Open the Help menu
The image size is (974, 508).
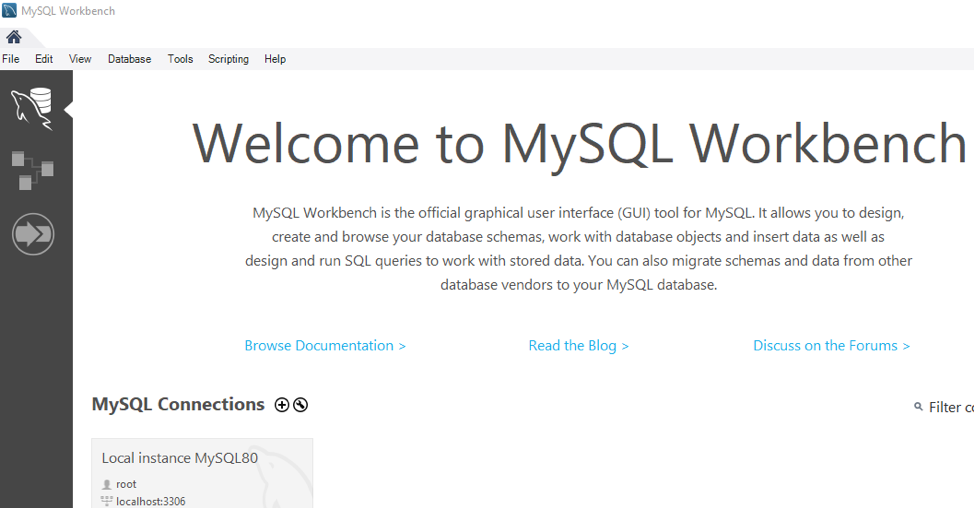point(275,59)
